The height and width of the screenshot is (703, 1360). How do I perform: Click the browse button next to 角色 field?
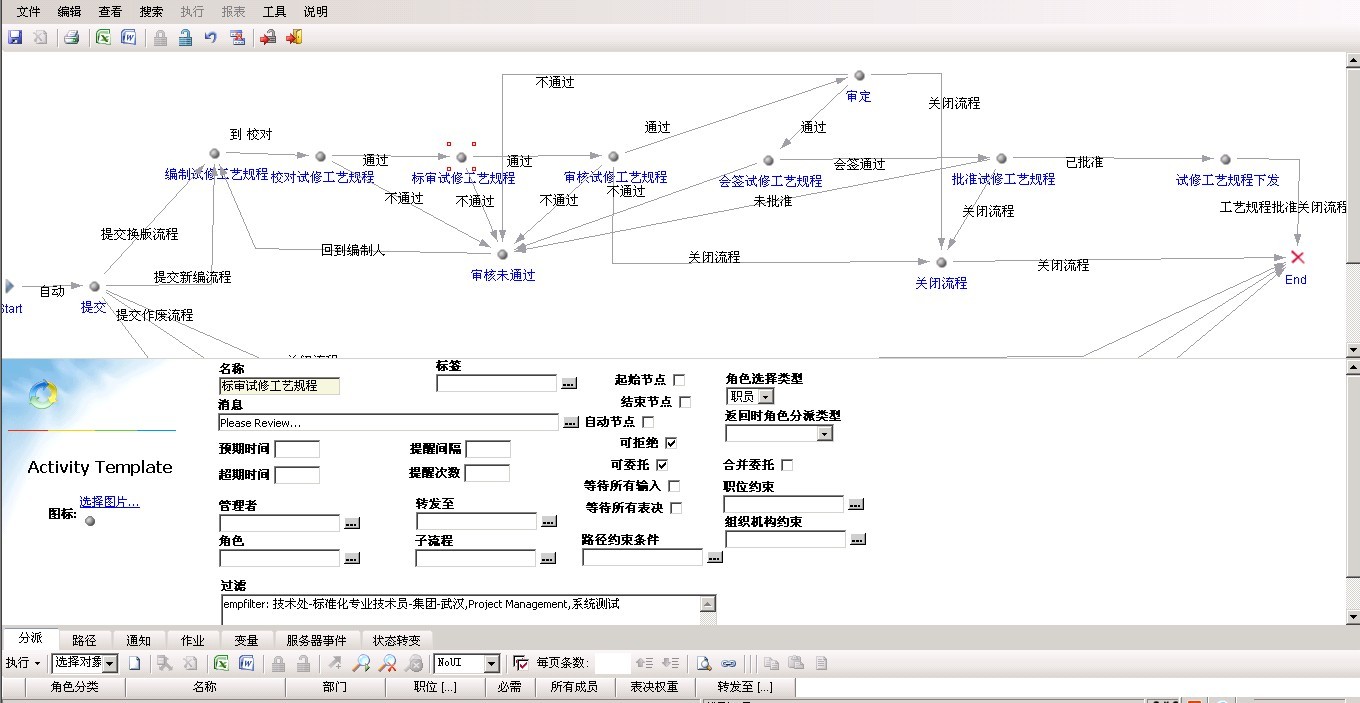point(351,559)
